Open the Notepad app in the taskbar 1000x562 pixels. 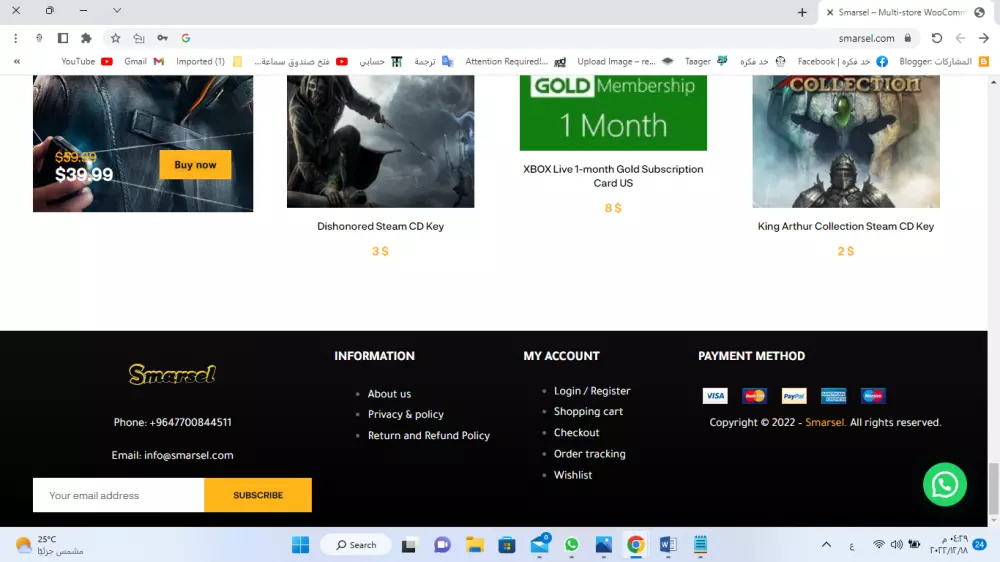click(x=700, y=545)
